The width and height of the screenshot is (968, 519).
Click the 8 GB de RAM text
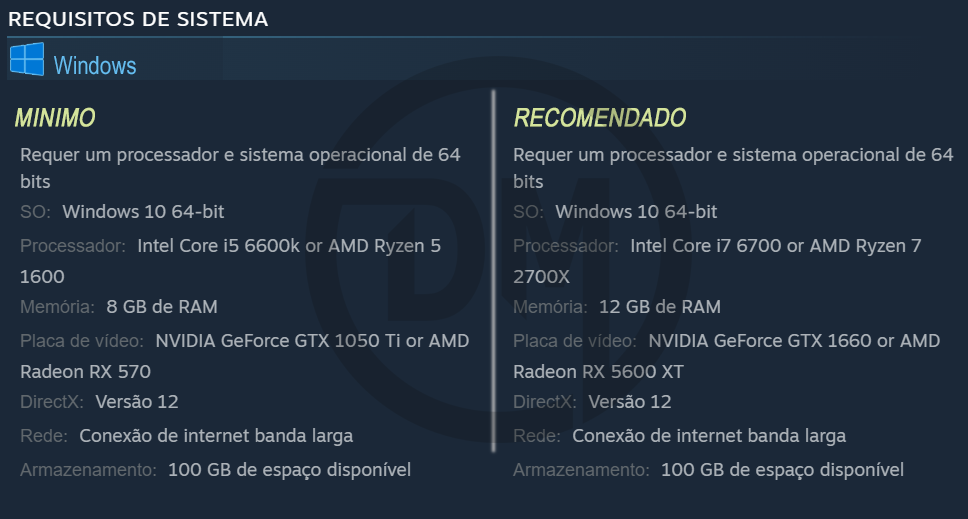[x=162, y=307]
